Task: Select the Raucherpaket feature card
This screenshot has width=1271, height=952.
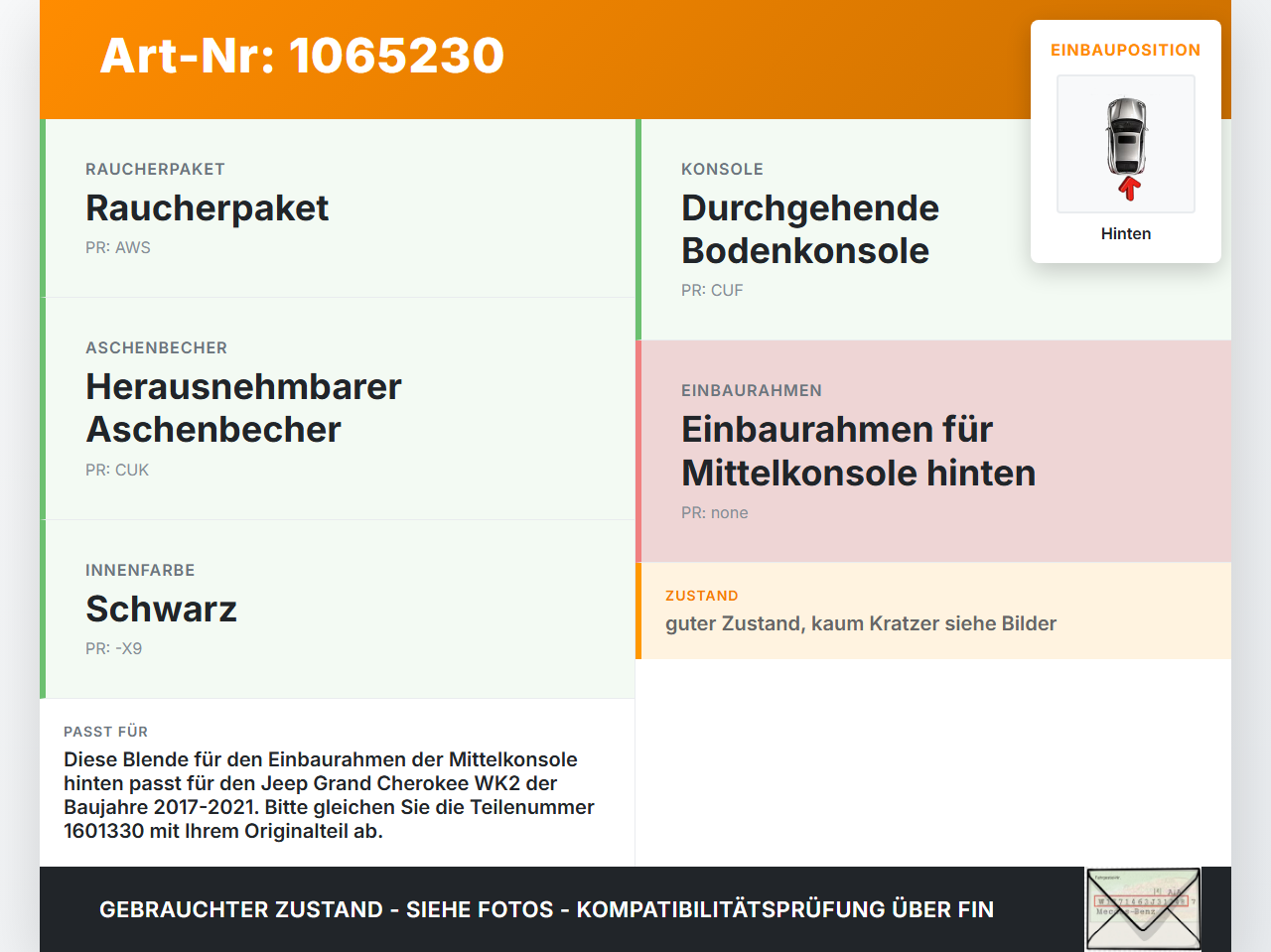Action: coord(338,208)
